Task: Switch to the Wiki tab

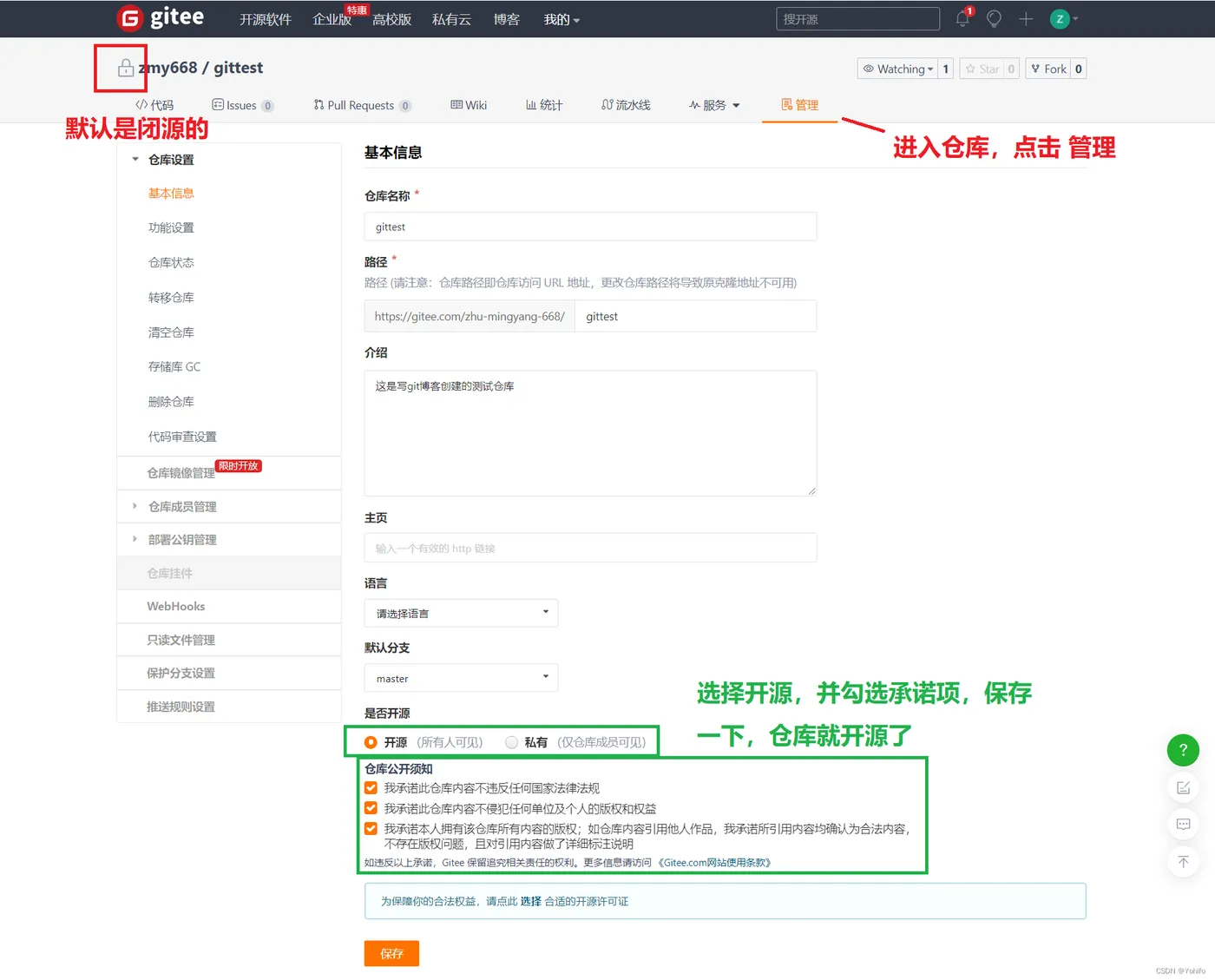Action: [x=469, y=105]
